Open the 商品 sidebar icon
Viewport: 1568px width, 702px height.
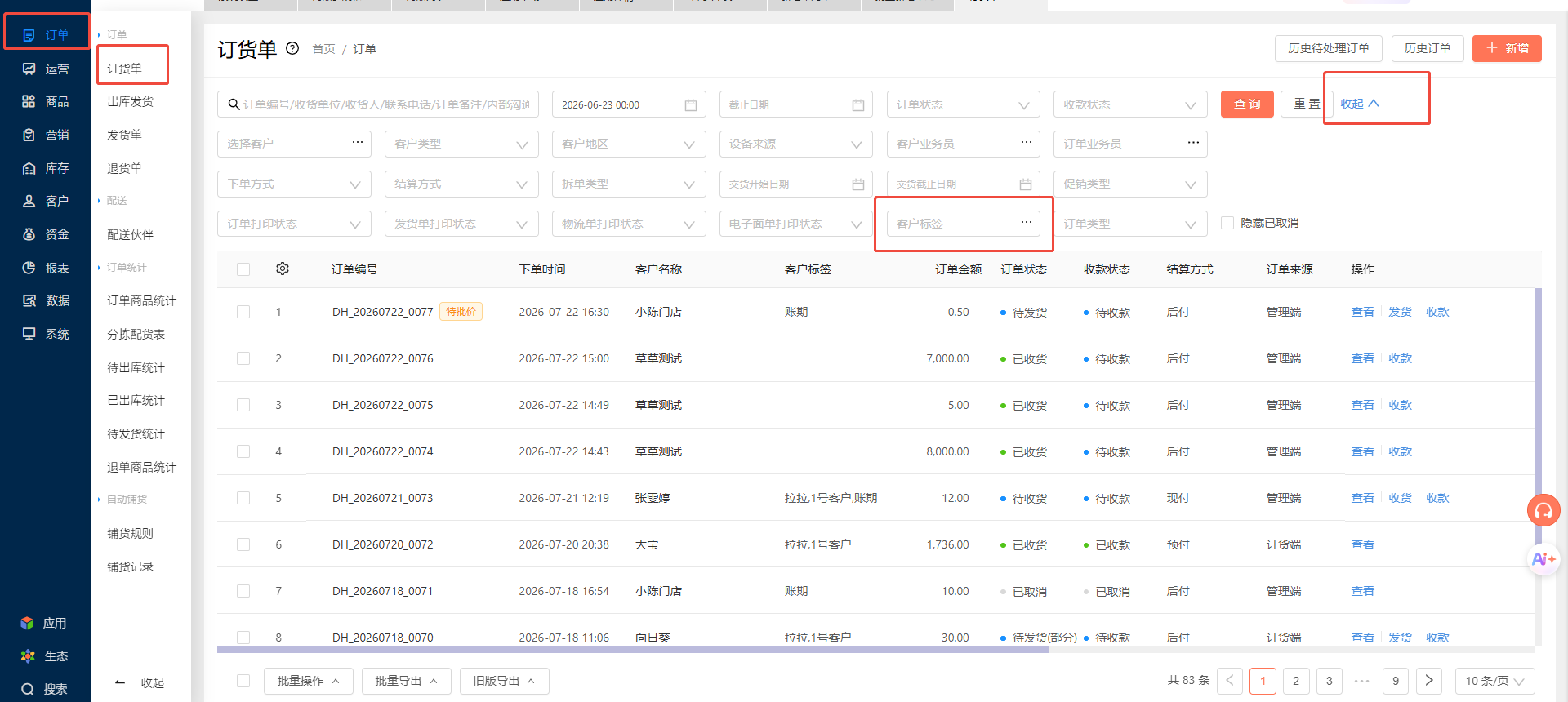(29, 101)
